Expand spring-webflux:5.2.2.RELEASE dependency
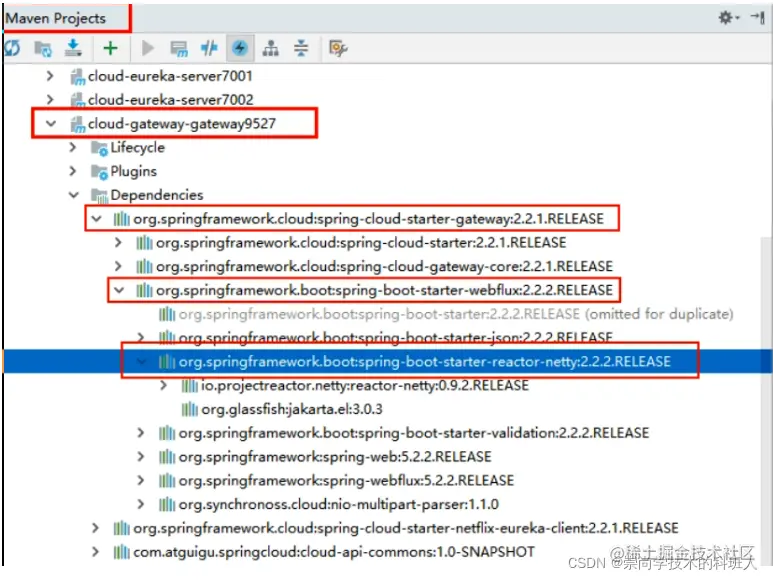This screenshot has width=773, height=580. (141, 480)
